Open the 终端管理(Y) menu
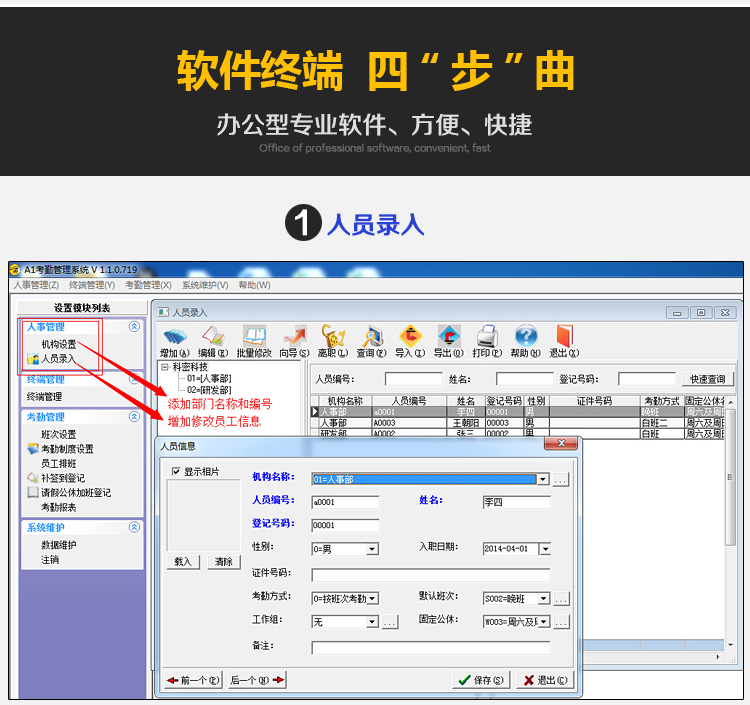Image resolution: width=750 pixels, height=705 pixels. click(91, 285)
